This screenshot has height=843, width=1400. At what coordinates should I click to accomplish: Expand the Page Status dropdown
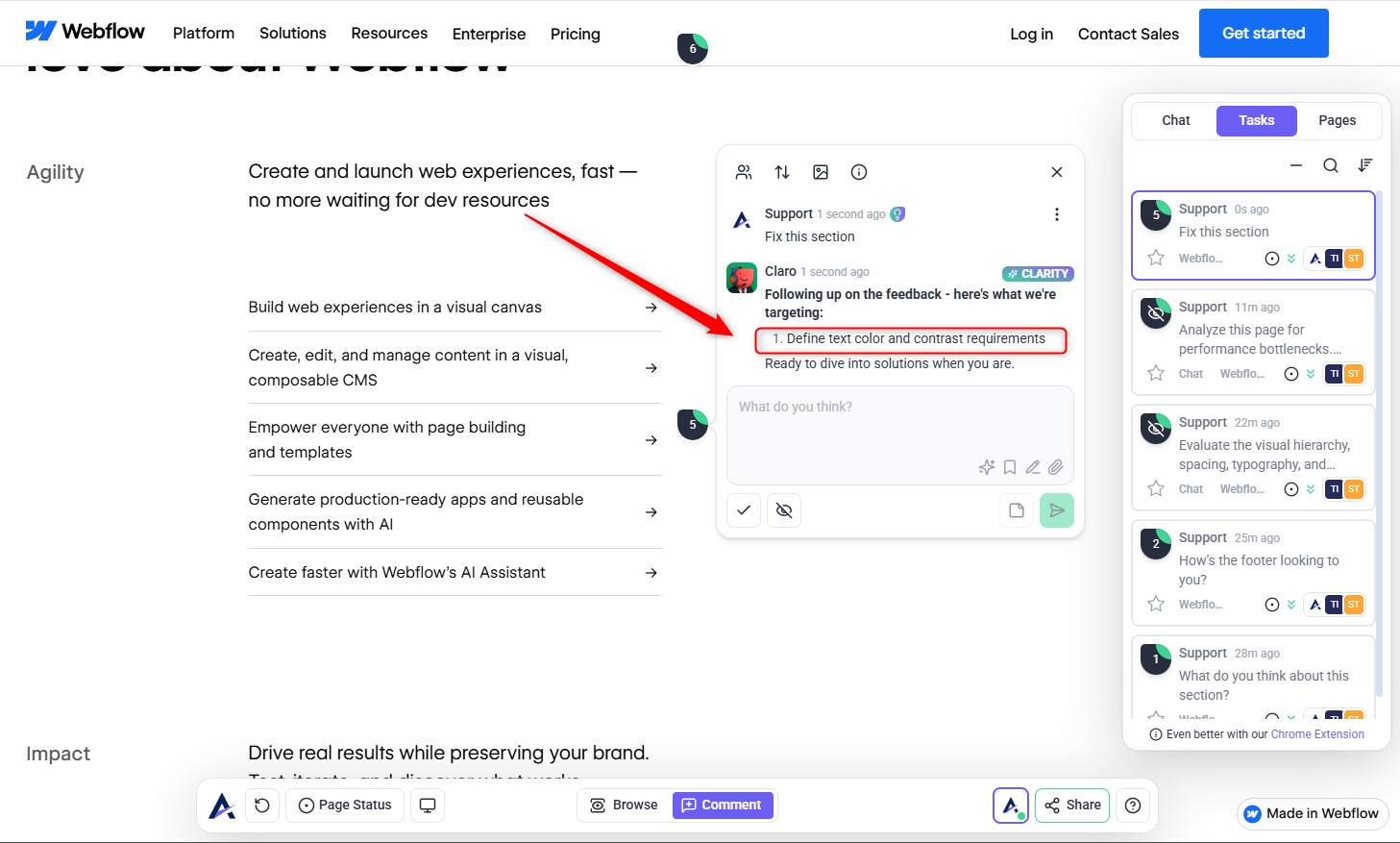[x=345, y=806]
